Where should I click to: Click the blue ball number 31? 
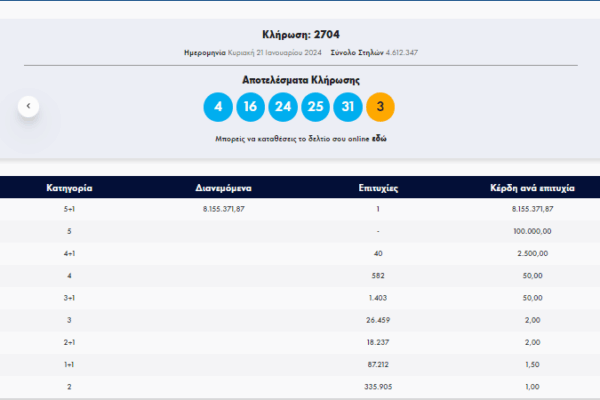click(348, 106)
